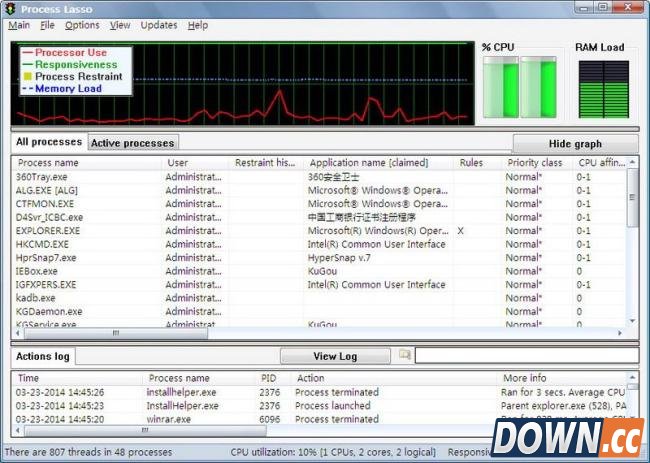Click the Process Restraint yellow legend swatch
Screen dimensions: 650x463
coord(28,76)
